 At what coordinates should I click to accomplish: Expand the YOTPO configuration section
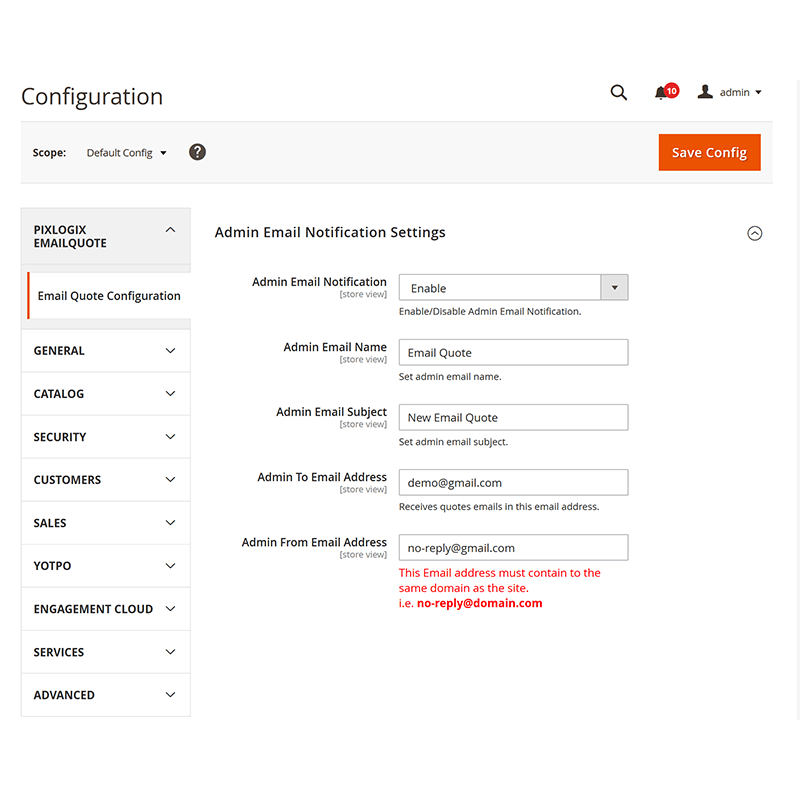tap(105, 565)
